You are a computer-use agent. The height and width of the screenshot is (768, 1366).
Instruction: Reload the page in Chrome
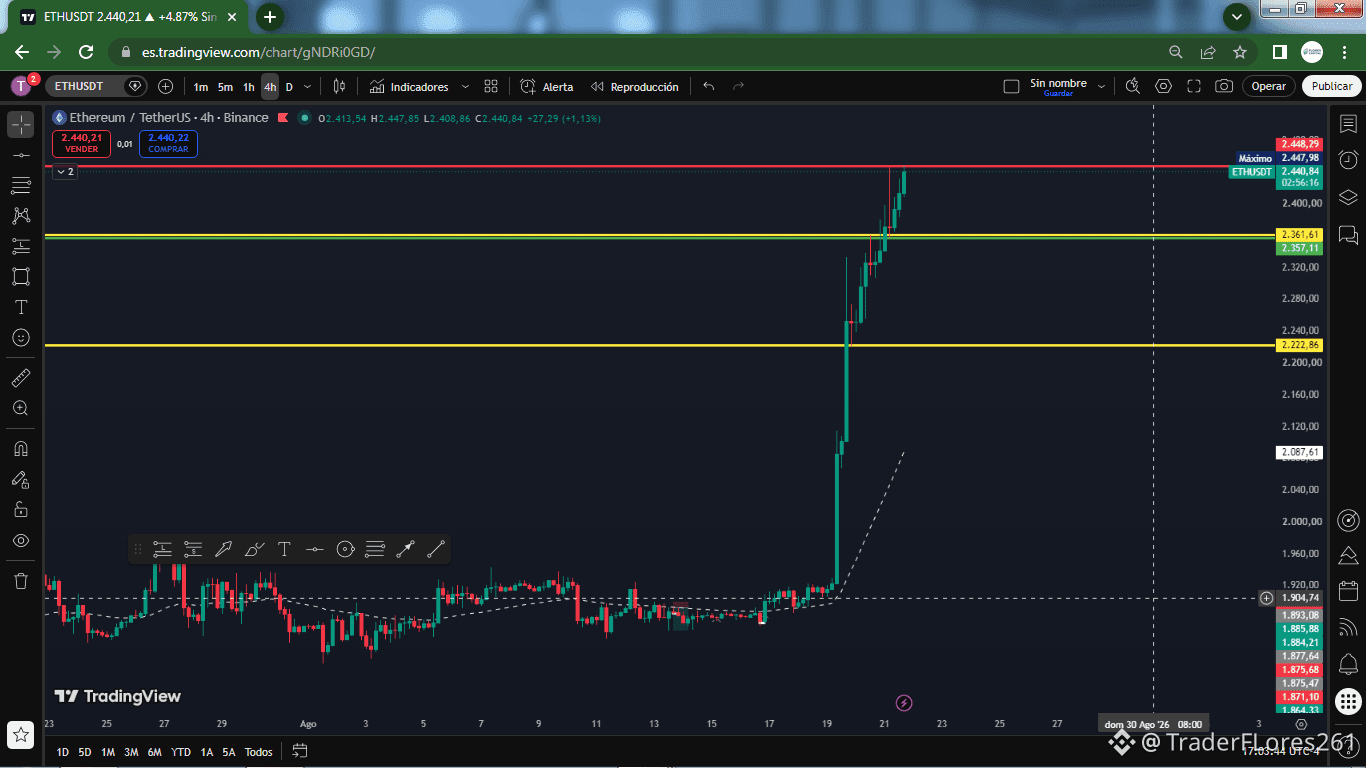click(x=86, y=52)
